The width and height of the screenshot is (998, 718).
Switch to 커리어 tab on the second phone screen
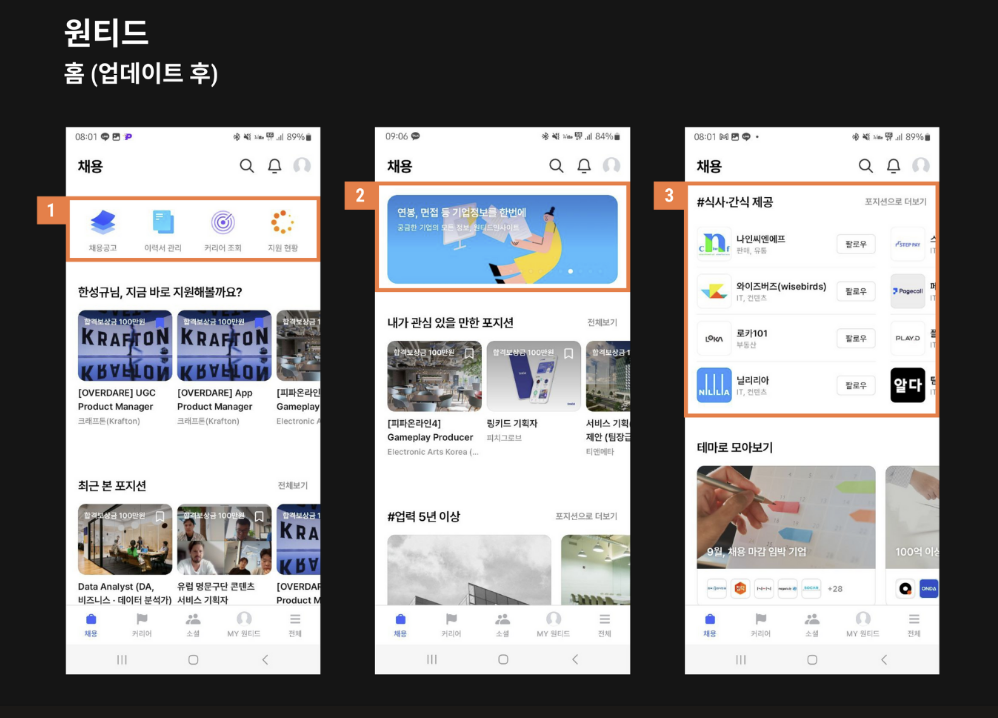pyautogui.click(x=451, y=624)
